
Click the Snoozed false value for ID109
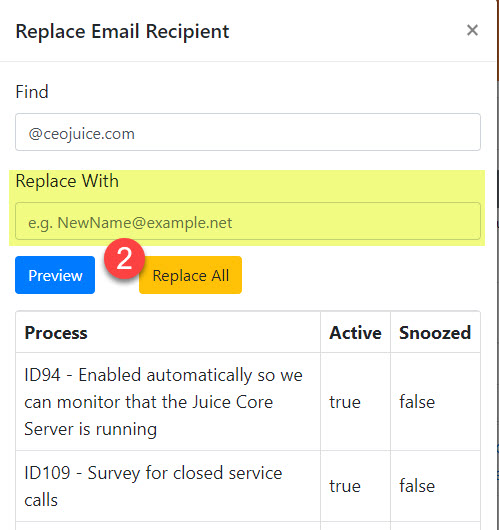click(417, 486)
